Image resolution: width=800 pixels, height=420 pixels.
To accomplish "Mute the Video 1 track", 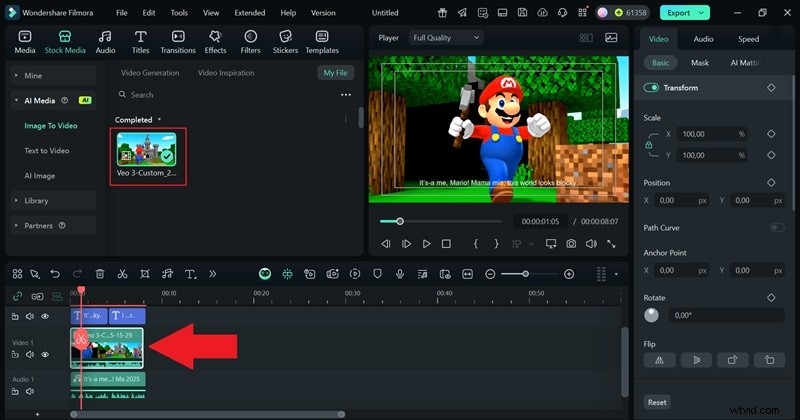I will 30,354.
